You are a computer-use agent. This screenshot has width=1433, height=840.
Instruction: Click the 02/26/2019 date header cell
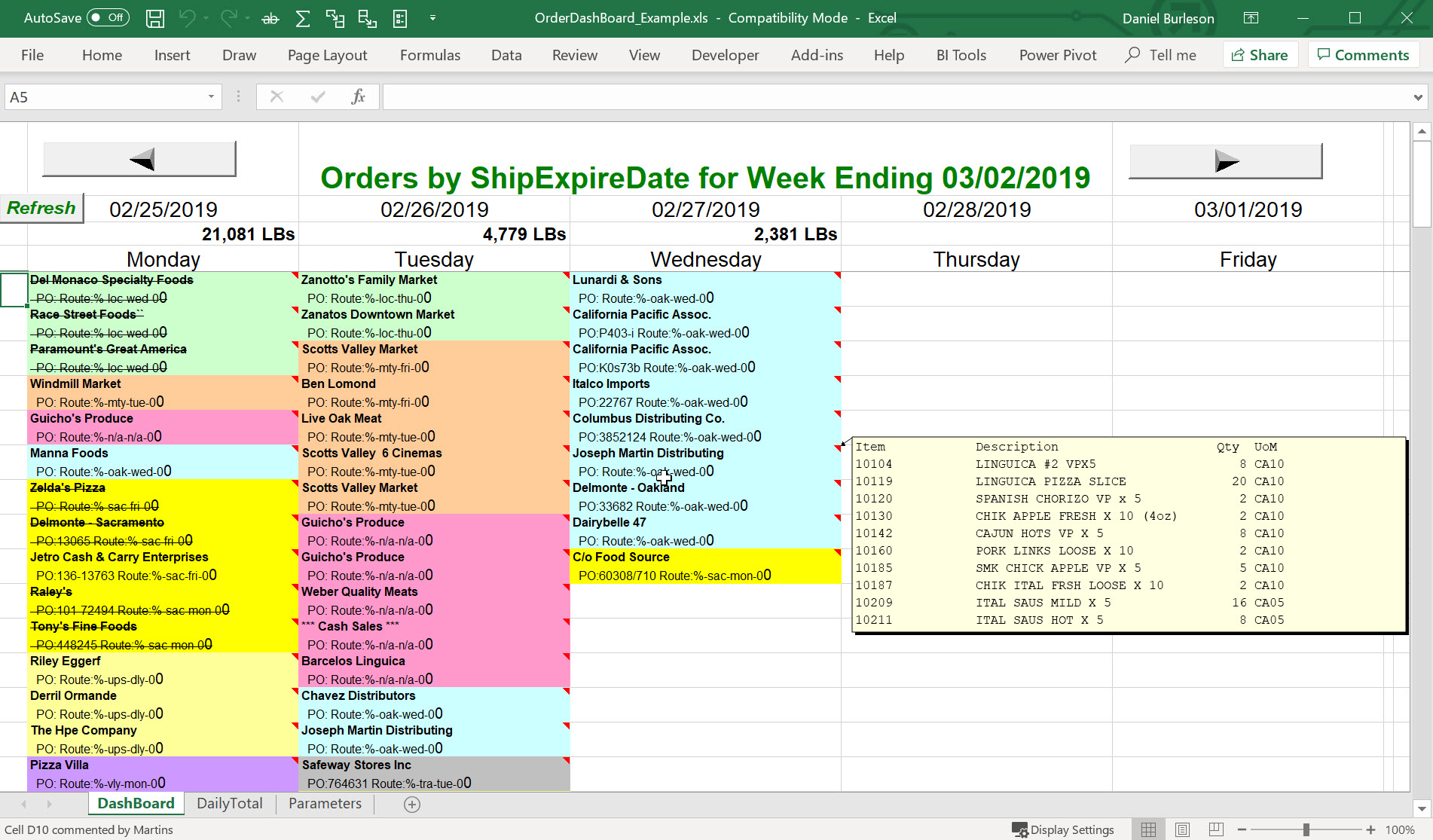[x=434, y=209]
